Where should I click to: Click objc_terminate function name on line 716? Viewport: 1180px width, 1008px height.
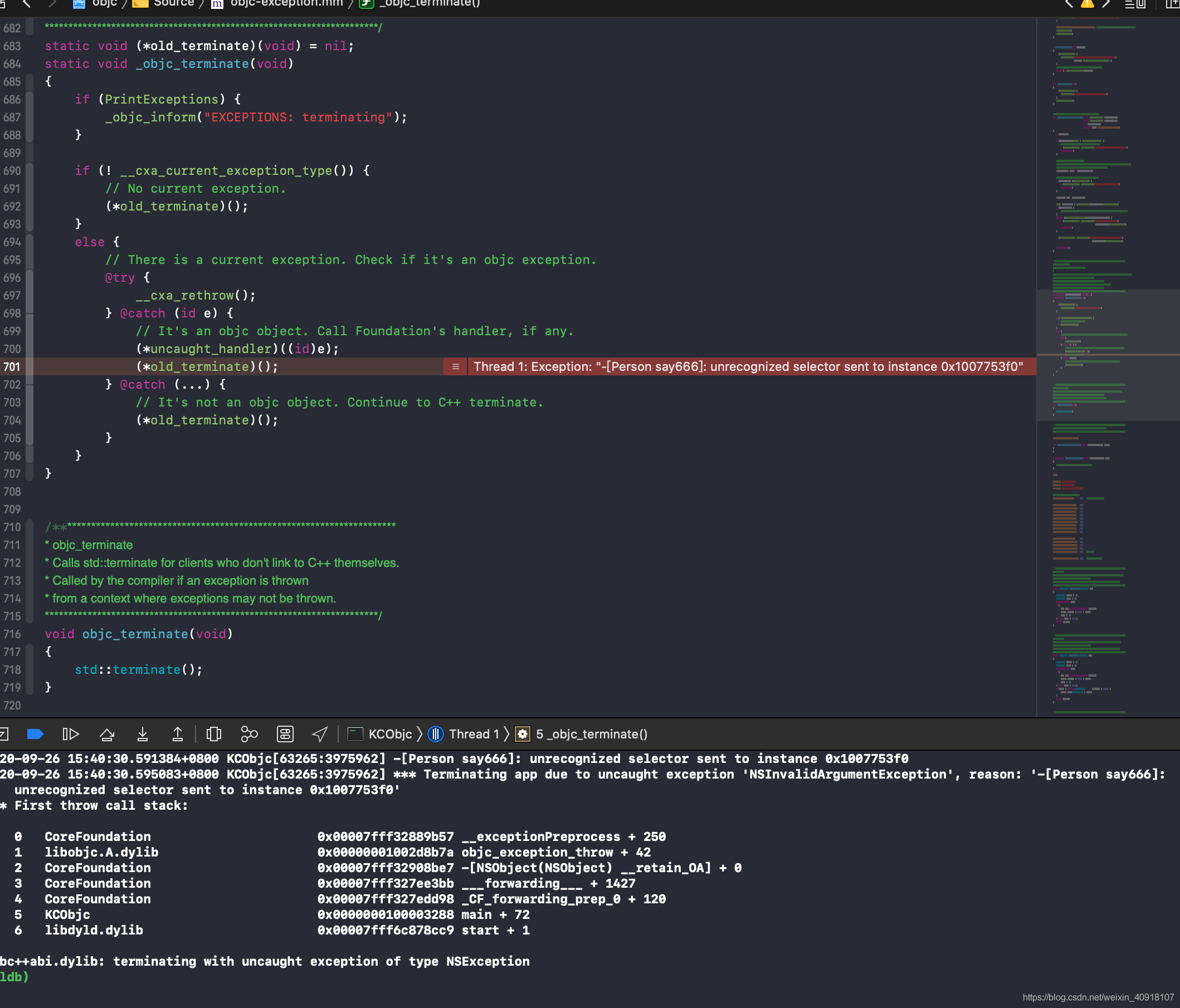(135, 634)
